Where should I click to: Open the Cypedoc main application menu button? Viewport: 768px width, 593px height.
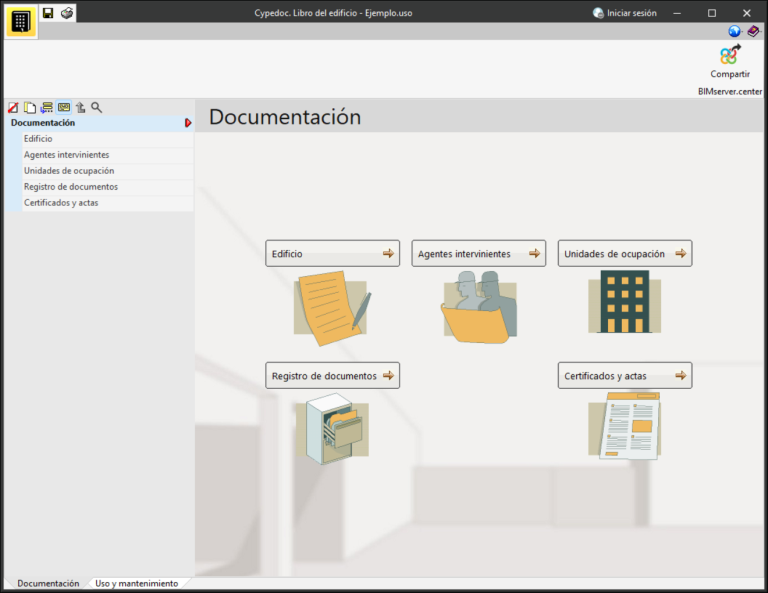tap(21, 22)
